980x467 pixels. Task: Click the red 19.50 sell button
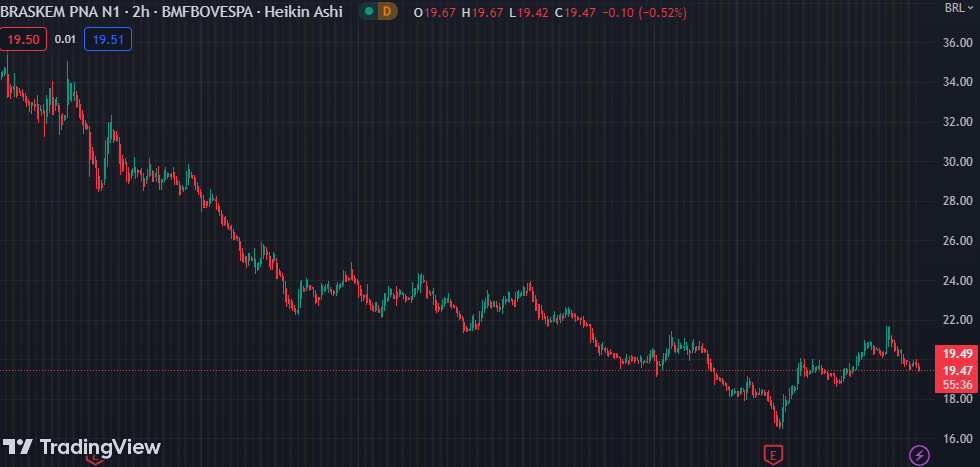[24, 40]
